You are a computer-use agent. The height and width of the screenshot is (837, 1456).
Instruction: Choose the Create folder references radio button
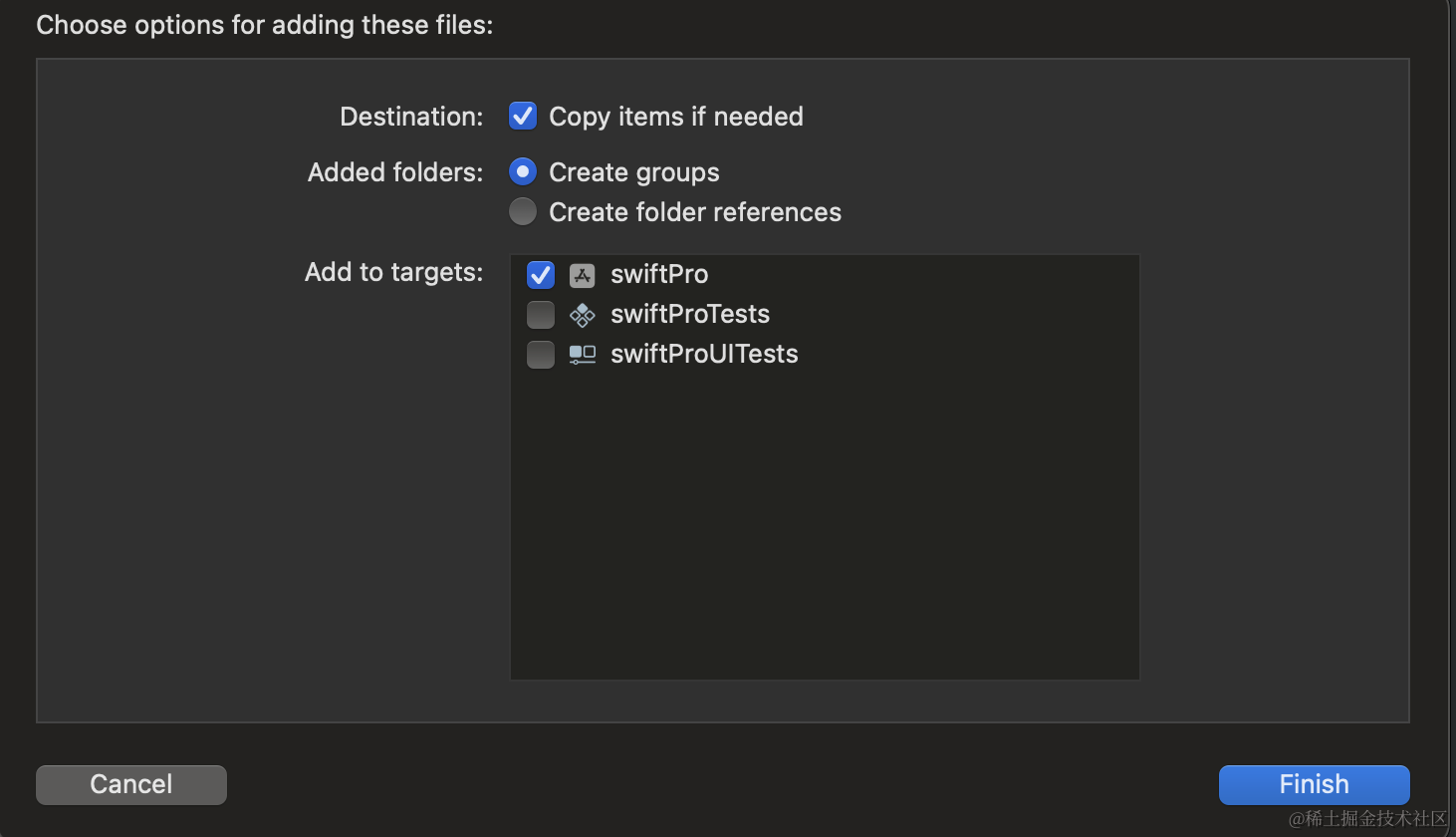pos(523,212)
